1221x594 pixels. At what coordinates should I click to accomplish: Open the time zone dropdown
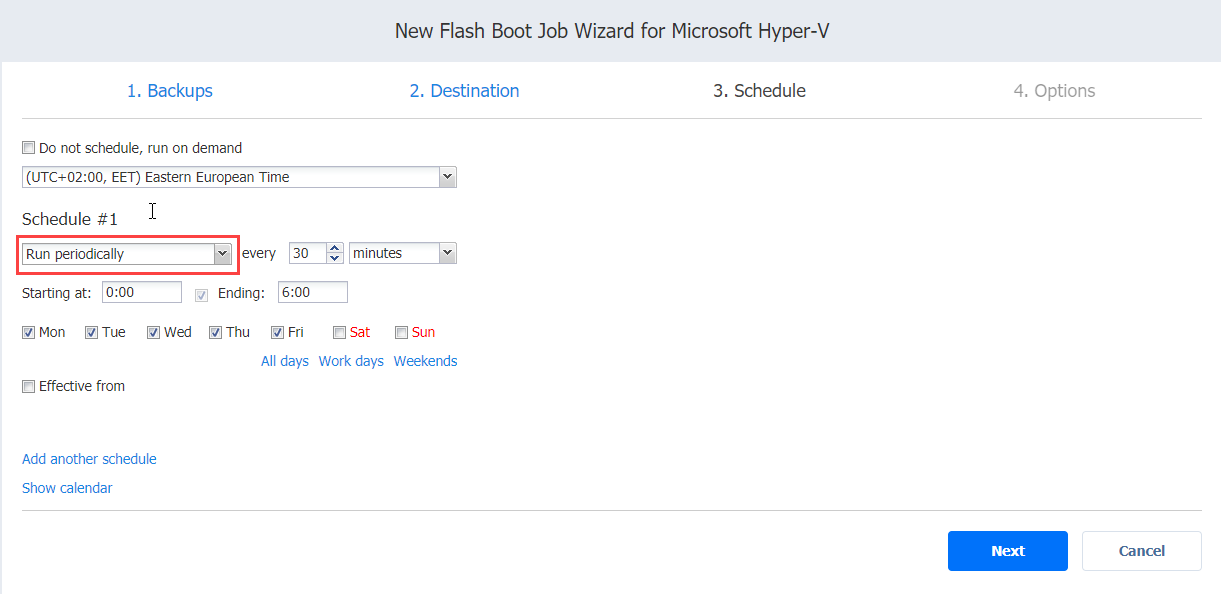(x=447, y=177)
